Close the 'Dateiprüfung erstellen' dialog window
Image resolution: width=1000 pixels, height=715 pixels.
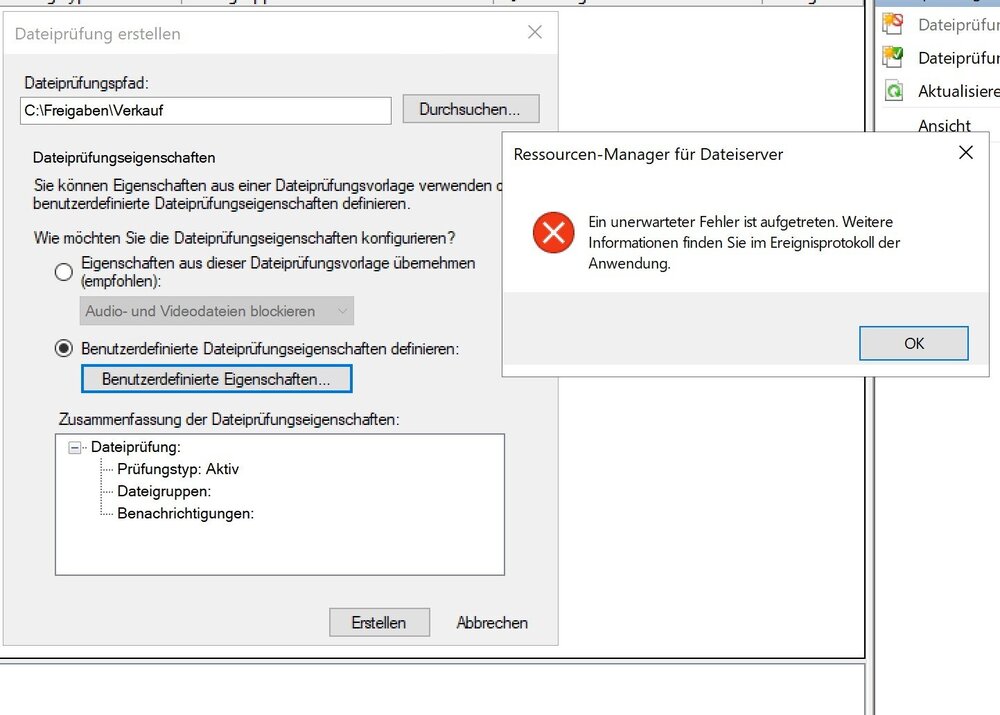(535, 33)
